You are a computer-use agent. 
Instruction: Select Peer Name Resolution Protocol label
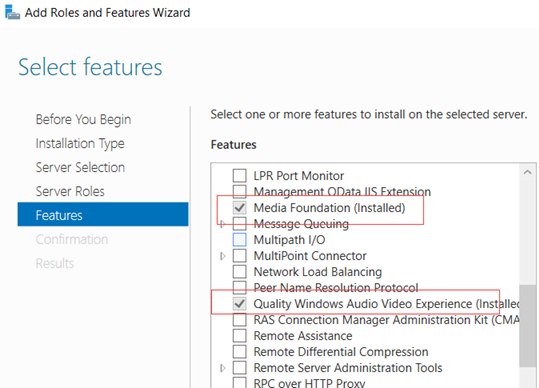pos(336,288)
